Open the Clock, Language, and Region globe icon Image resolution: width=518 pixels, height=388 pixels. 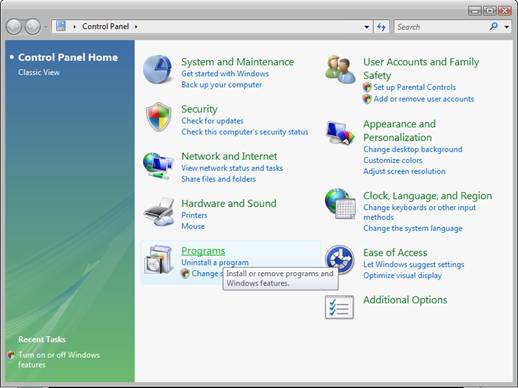(x=340, y=203)
